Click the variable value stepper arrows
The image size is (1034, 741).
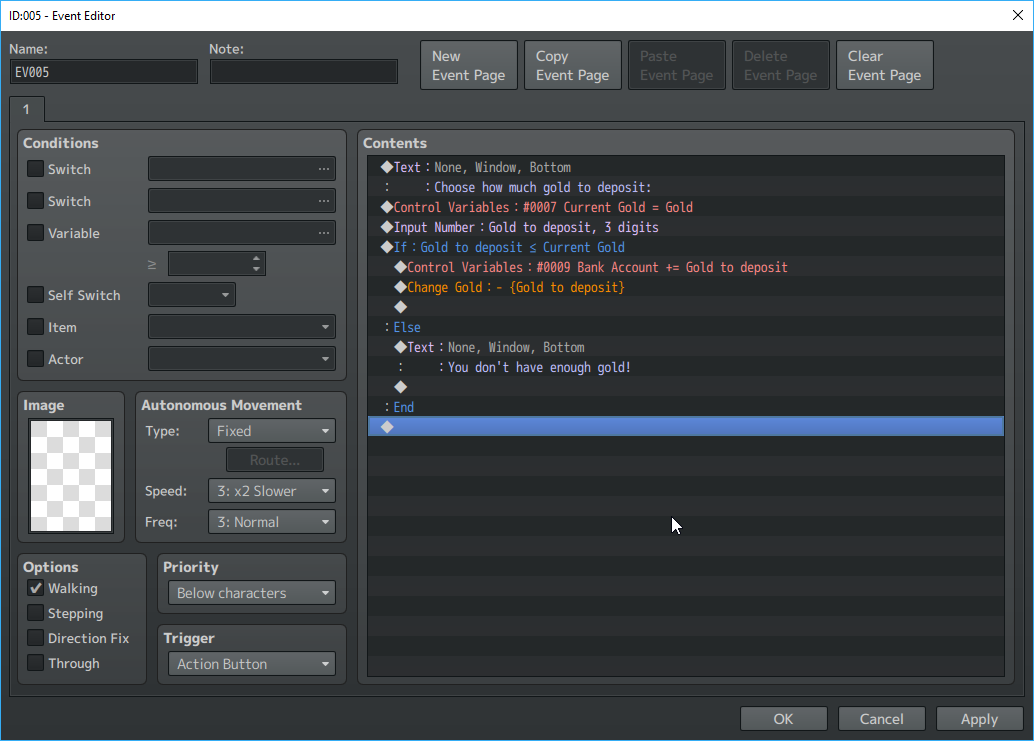(x=257, y=264)
